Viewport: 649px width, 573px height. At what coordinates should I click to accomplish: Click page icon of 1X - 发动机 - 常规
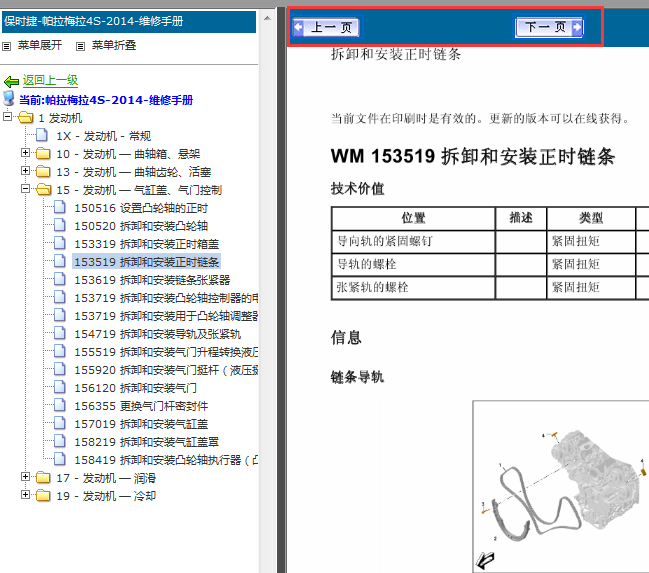click(41, 135)
